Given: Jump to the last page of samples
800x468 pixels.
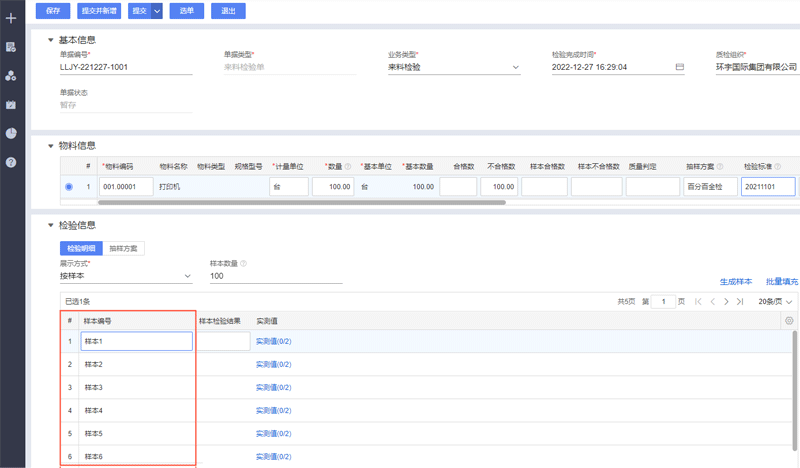Looking at the screenshot, I should tap(740, 301).
